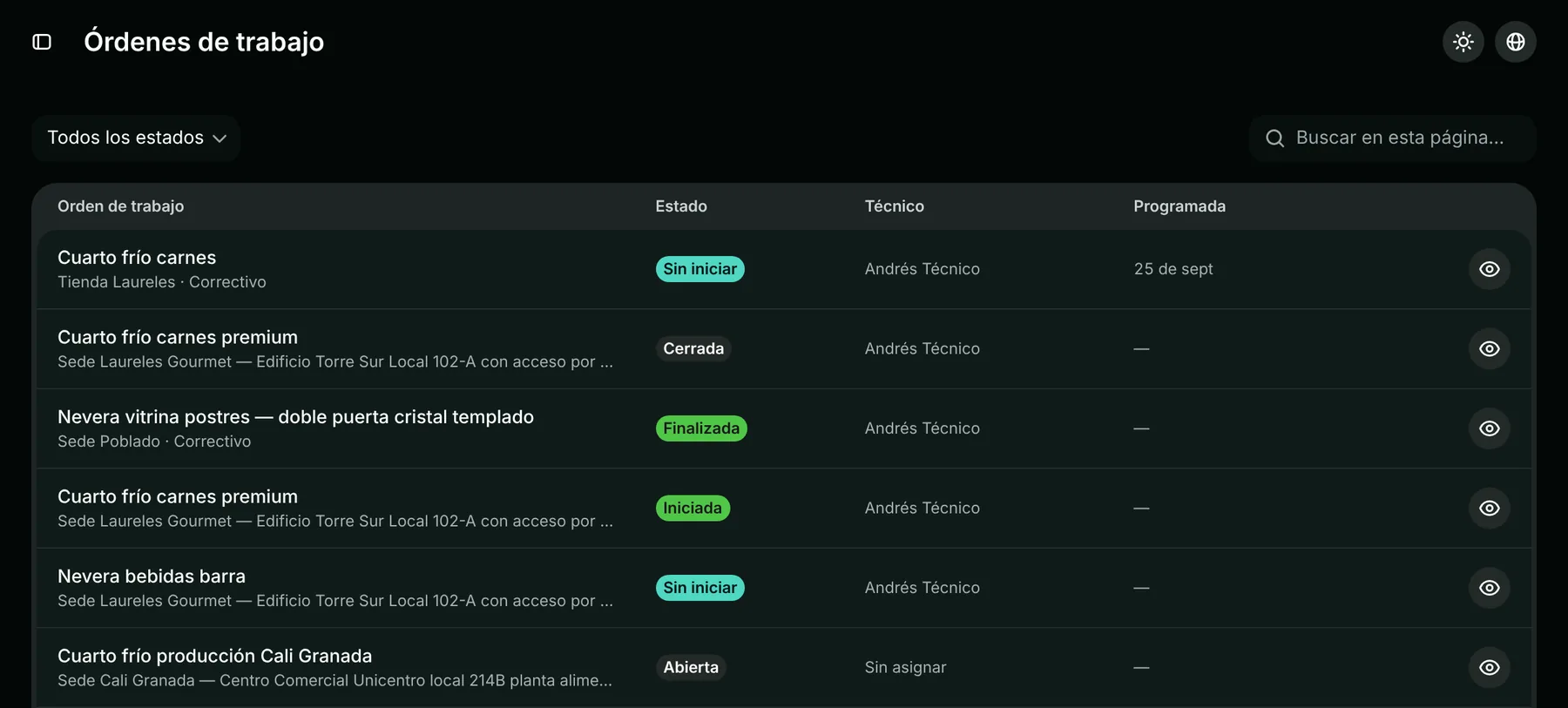Click 'Sede Cali Granada — Centro Comercial' subtitle

[x=335, y=680]
